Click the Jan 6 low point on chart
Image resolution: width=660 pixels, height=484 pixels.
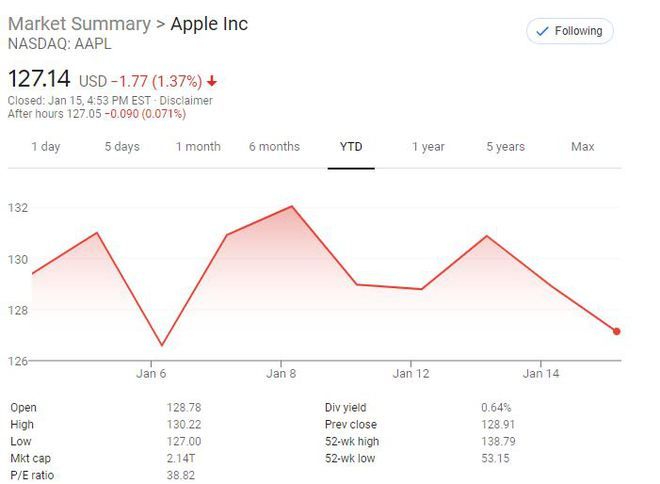(160, 346)
